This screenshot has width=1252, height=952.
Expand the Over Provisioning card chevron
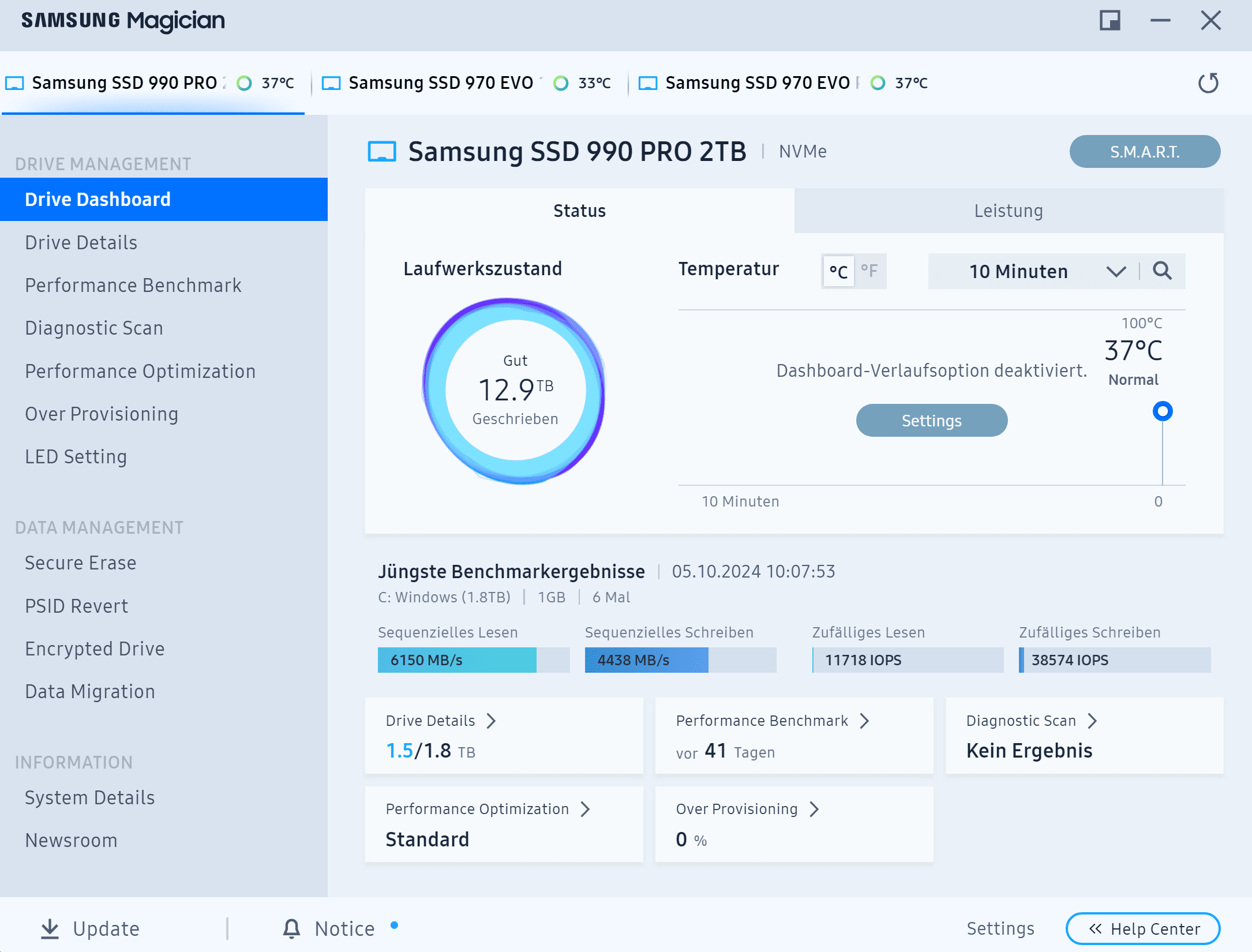pyautogui.click(x=814, y=809)
